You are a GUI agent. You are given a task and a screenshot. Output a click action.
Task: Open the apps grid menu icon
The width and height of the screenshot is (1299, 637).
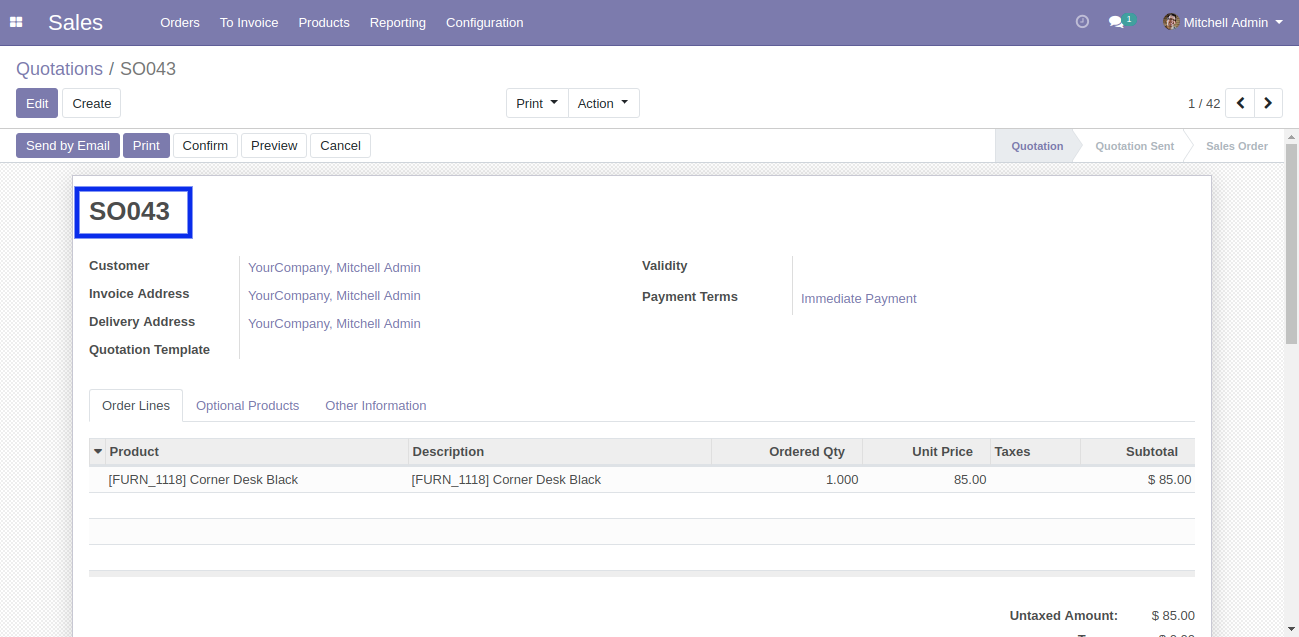(x=16, y=22)
